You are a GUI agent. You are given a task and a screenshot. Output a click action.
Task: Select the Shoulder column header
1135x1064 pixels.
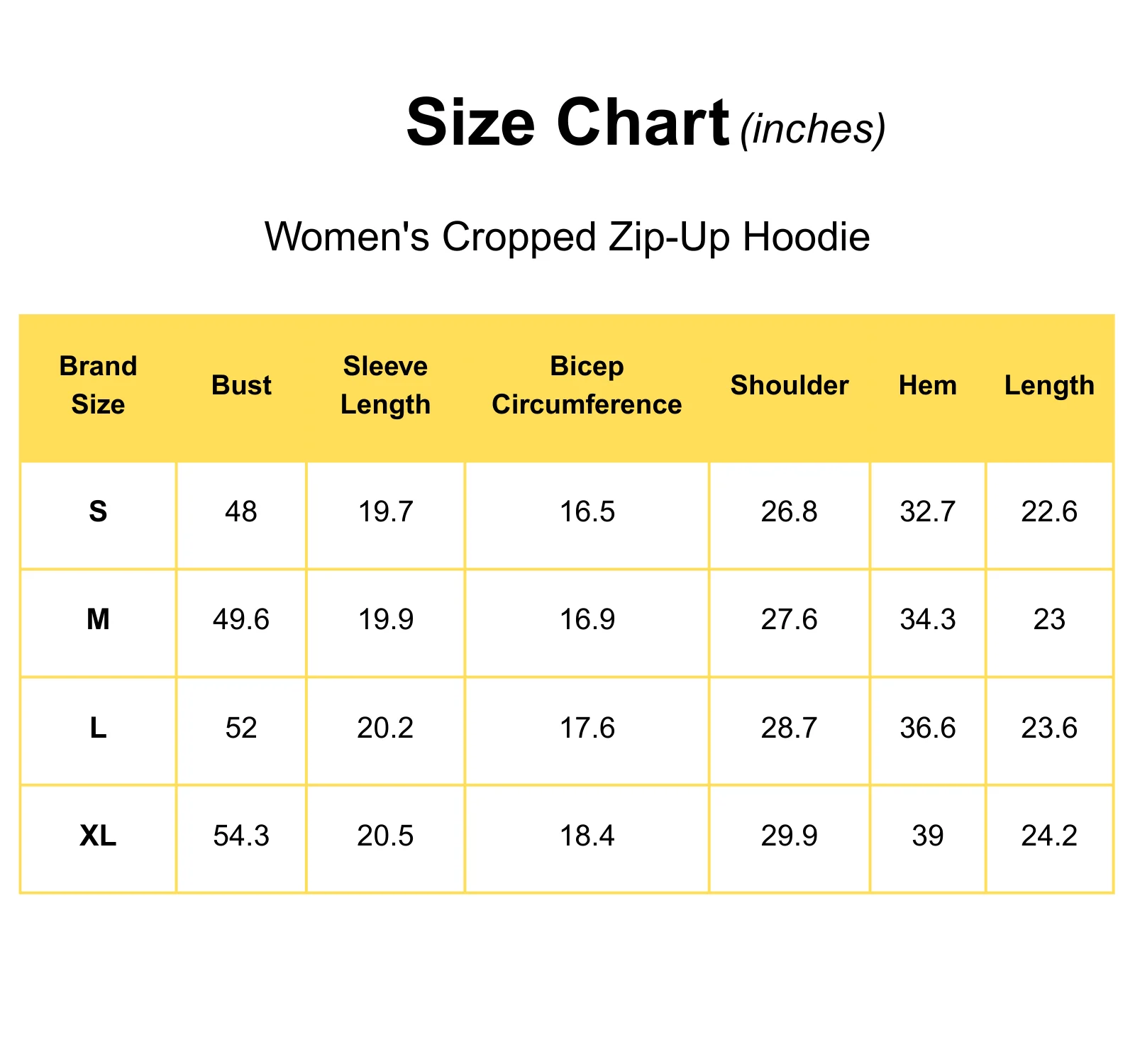(x=790, y=385)
